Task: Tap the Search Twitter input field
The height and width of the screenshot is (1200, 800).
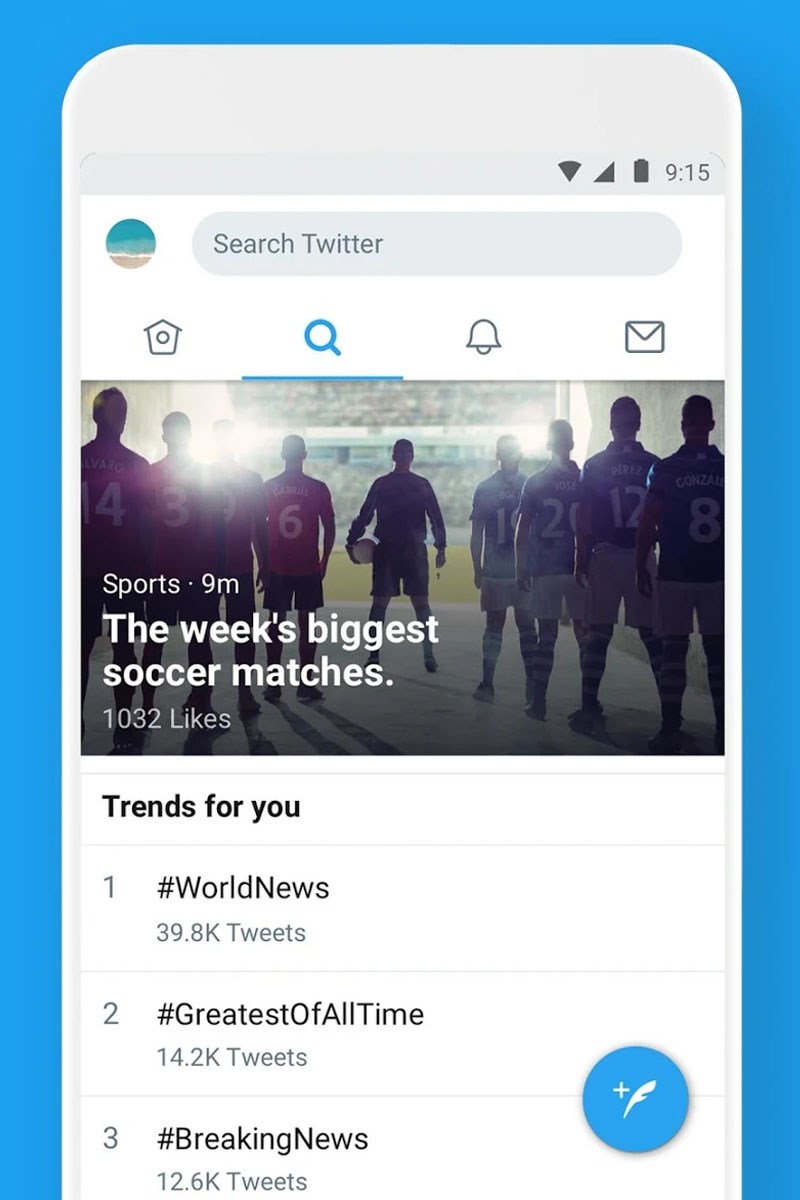Action: click(435, 243)
